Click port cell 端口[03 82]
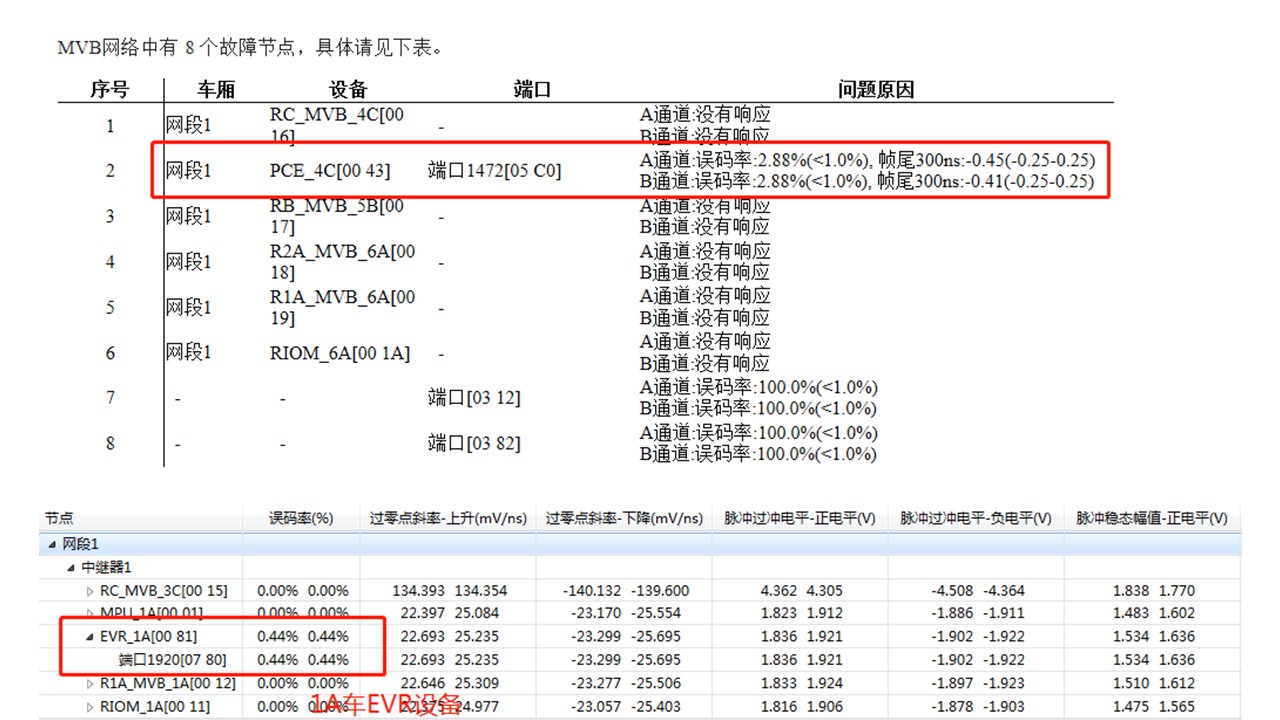Image resolution: width=1280 pixels, height=720 pixels. coord(475,443)
